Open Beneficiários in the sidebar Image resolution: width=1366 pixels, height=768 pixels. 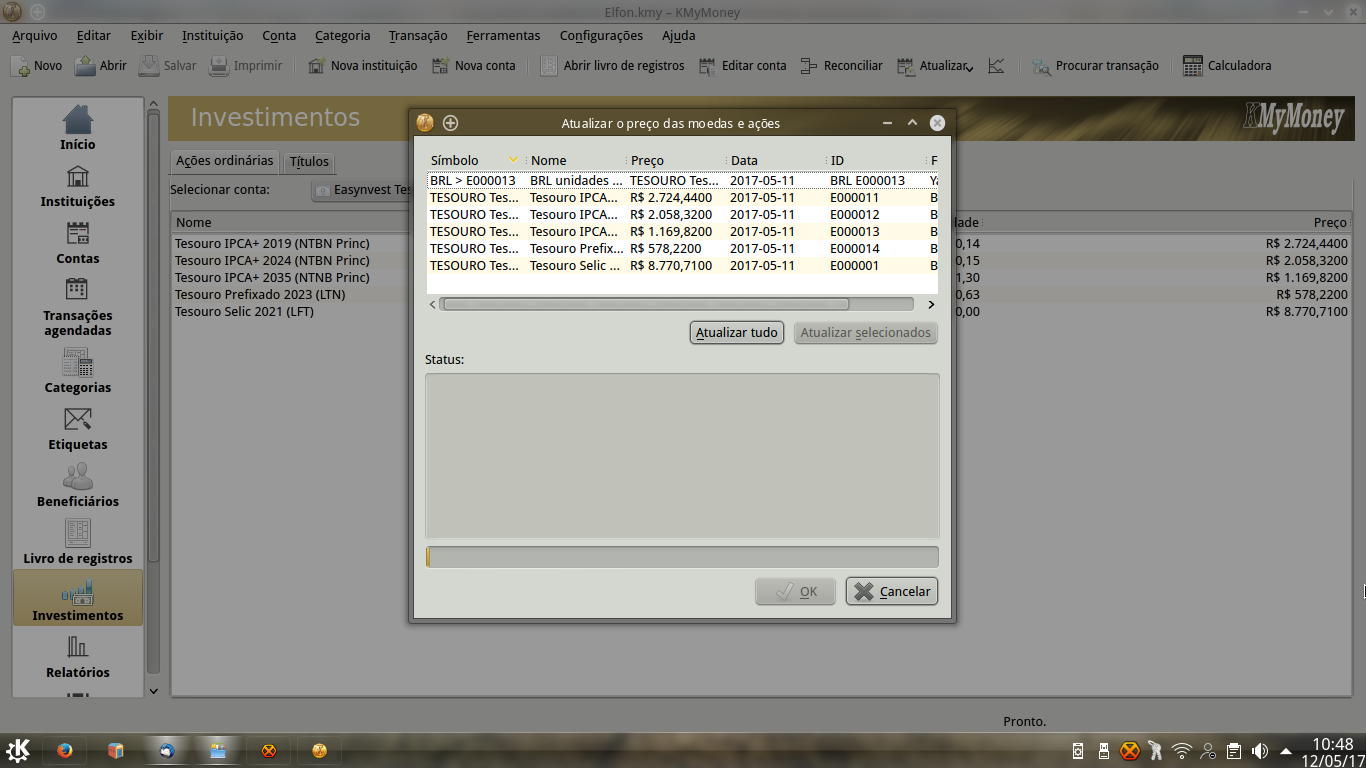(78, 485)
